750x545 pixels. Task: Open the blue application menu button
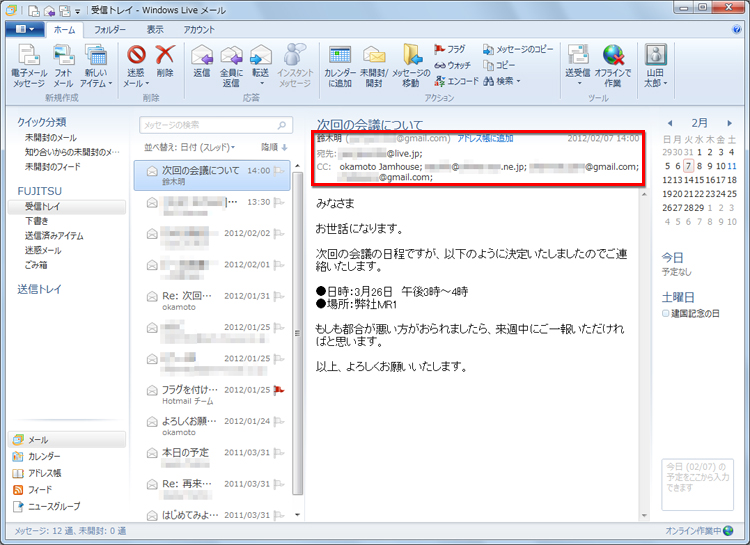pyautogui.click(x=25, y=29)
